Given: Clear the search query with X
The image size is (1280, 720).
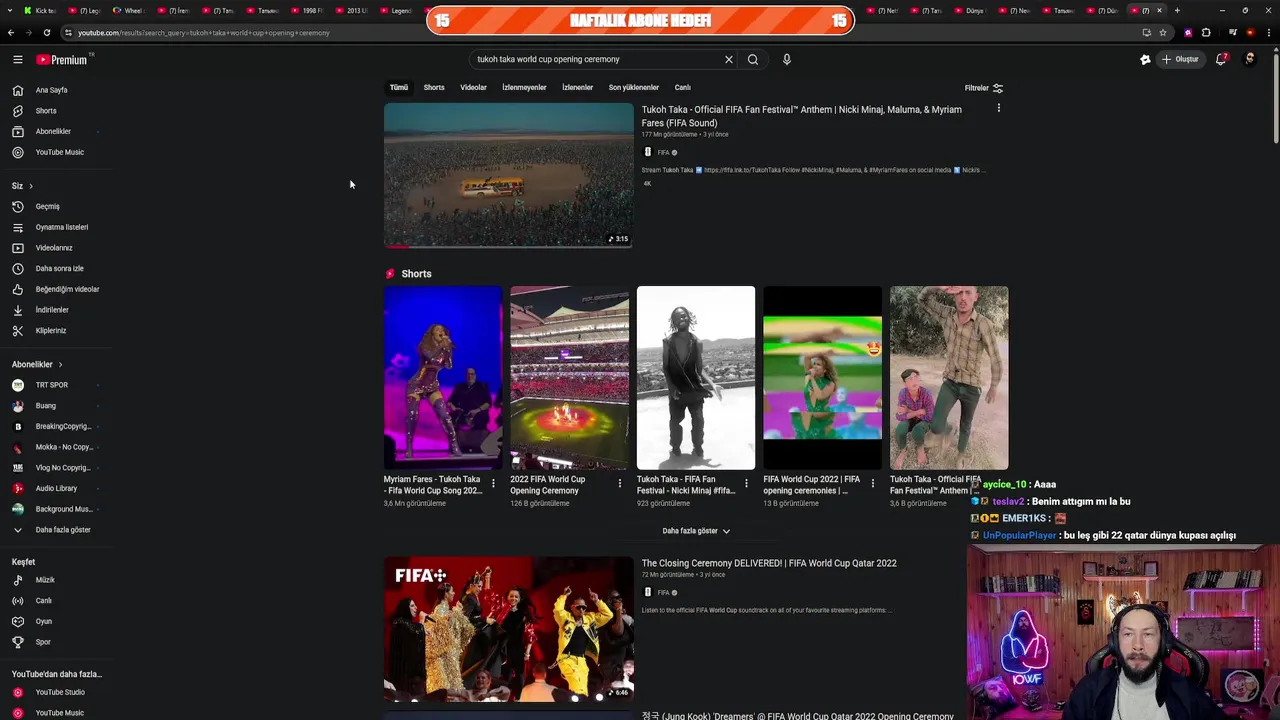Looking at the screenshot, I should click(x=729, y=59).
